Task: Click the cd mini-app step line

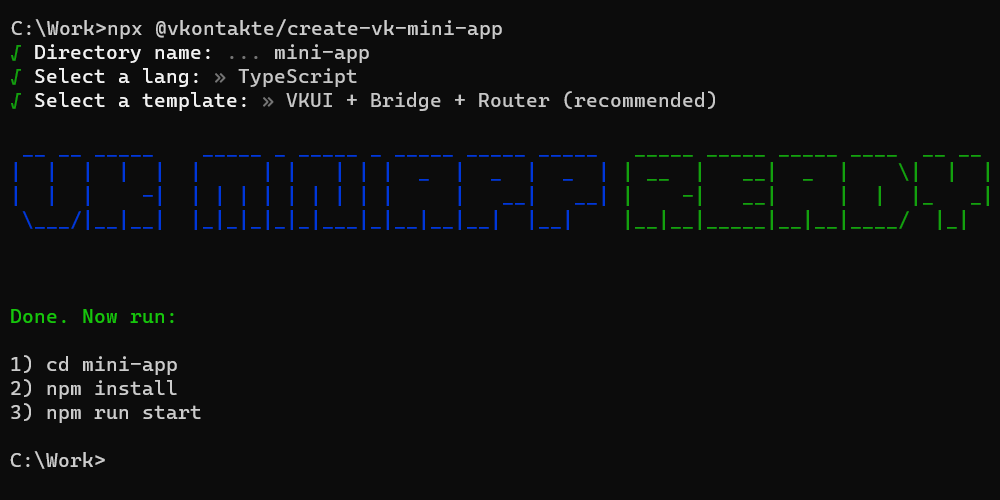Action: click(x=94, y=365)
